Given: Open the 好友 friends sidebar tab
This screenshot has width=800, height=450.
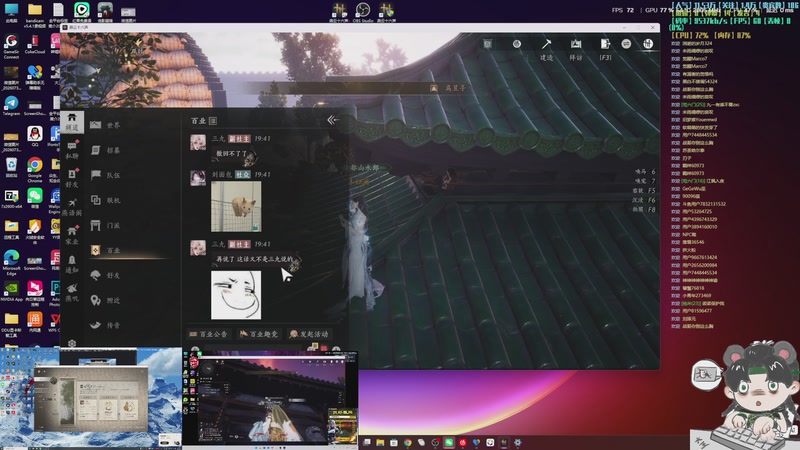Looking at the screenshot, I should pyautogui.click(x=72, y=179).
